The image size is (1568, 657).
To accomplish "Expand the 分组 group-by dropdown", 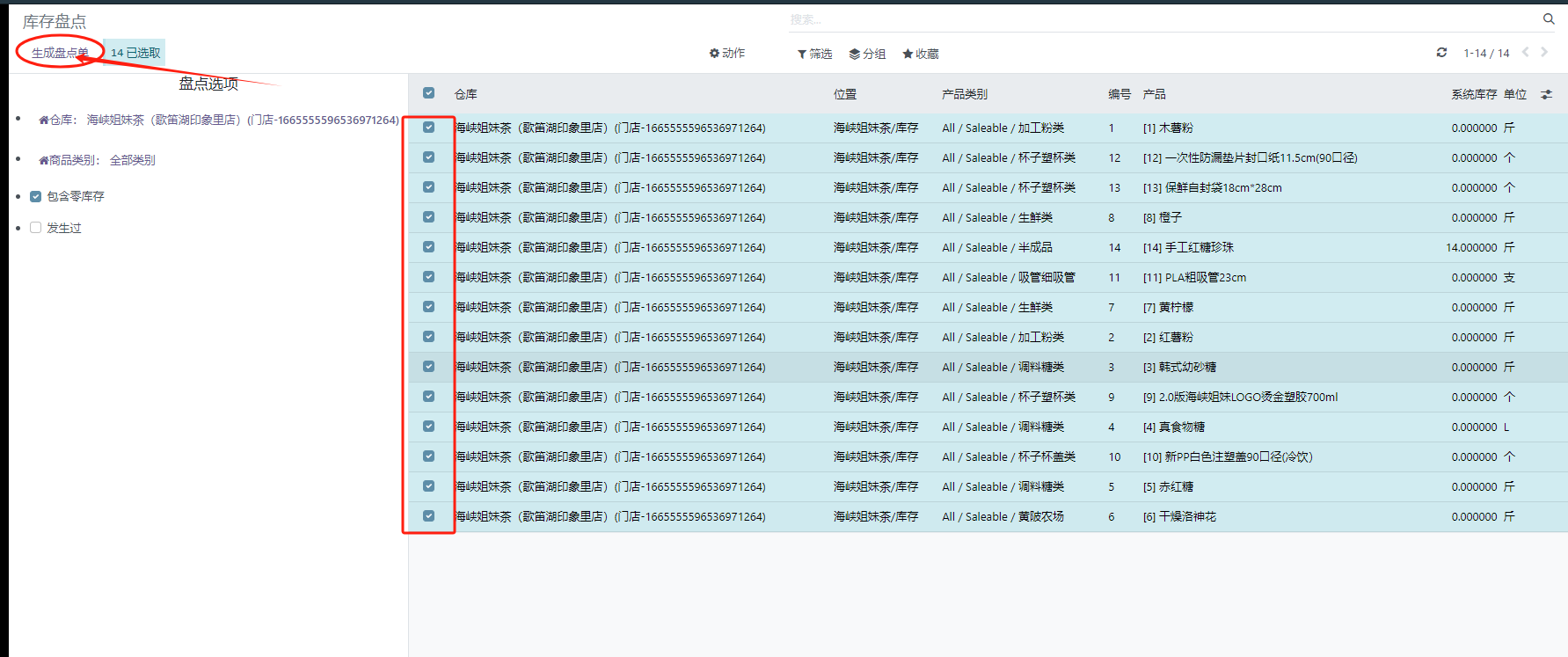I will tap(867, 55).
